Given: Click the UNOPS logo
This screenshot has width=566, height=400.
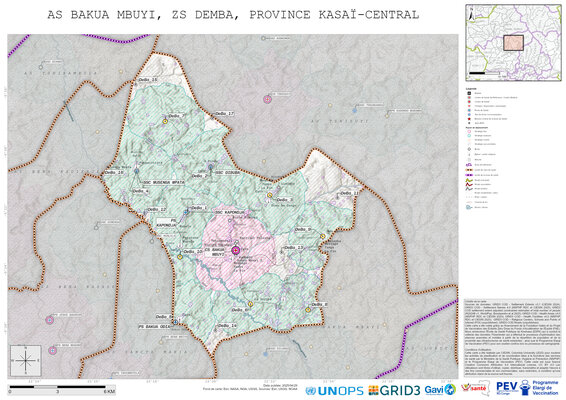Looking at the screenshot, I should 334,391.
